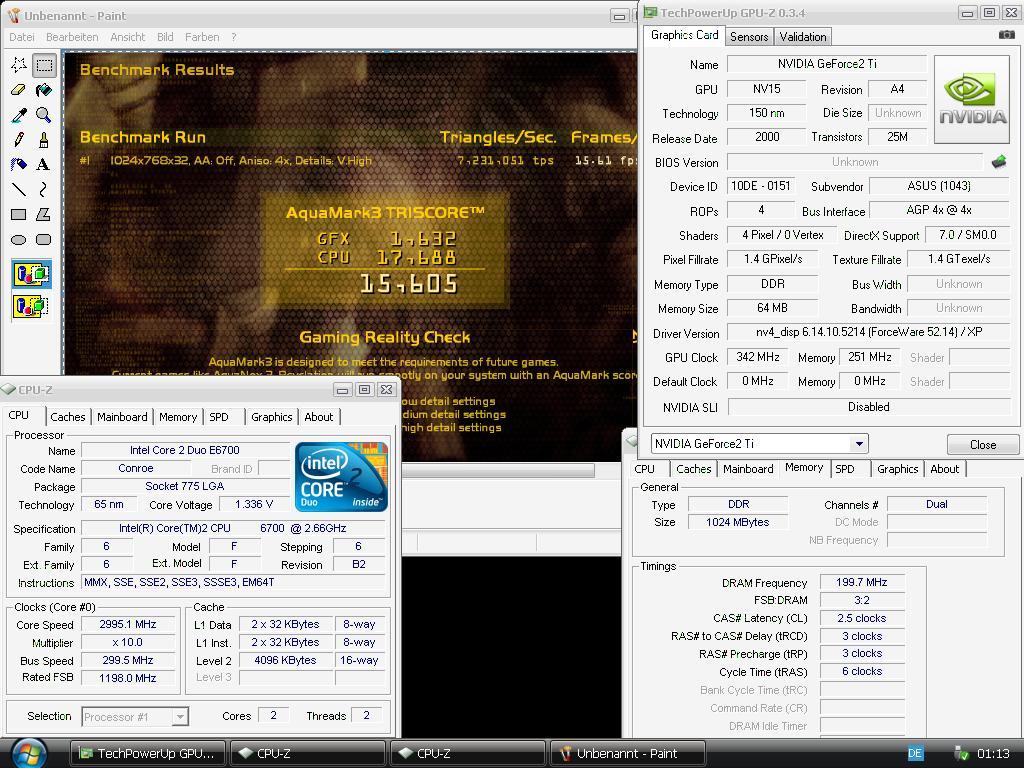Switch to the Validation tab in GPU-Z

click(x=803, y=37)
